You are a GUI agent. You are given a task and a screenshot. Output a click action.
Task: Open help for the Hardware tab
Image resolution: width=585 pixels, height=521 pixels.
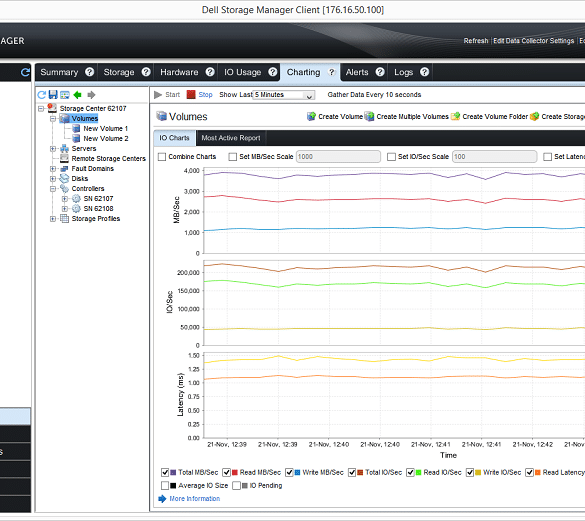click(210, 72)
